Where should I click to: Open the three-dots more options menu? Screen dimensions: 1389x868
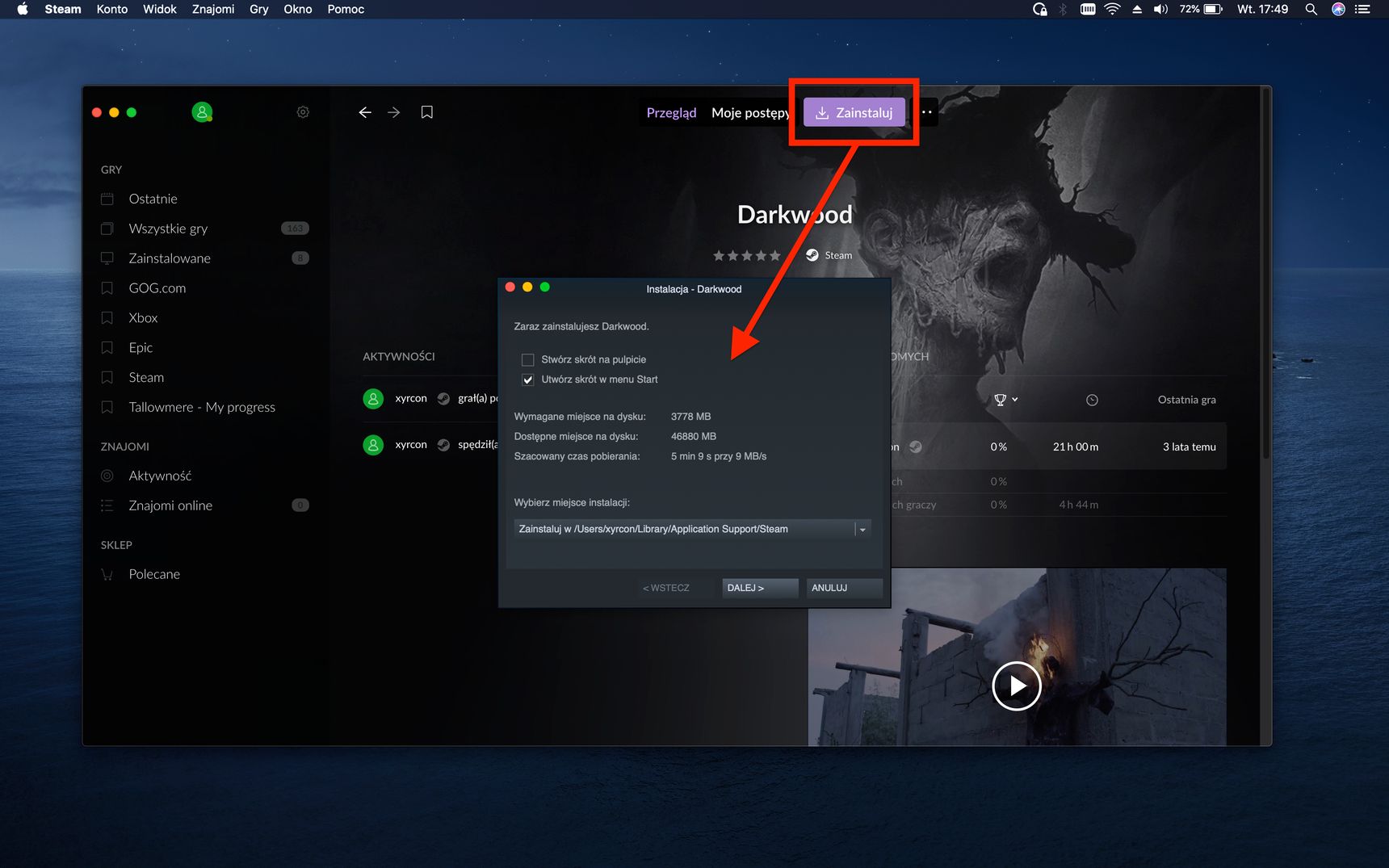[x=927, y=112]
